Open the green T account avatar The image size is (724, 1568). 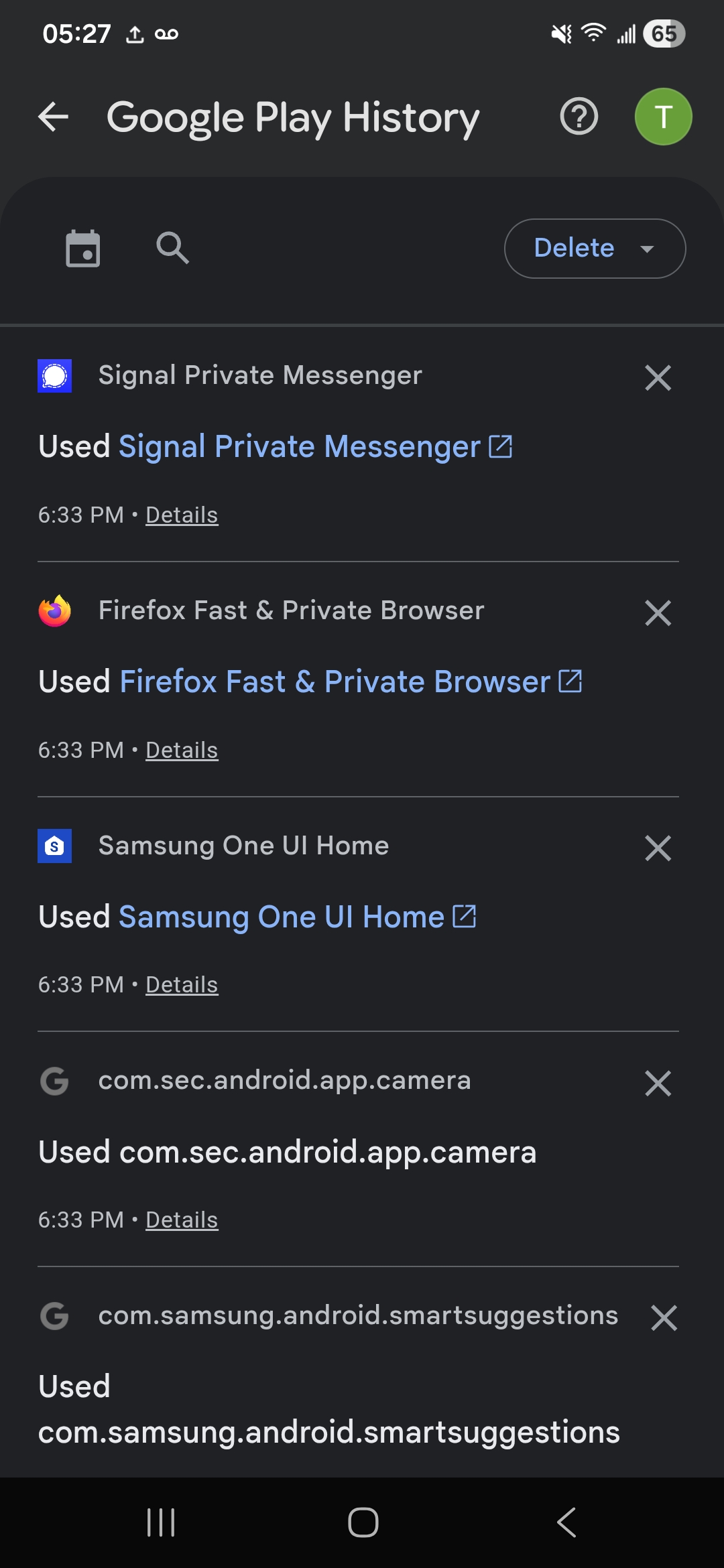pos(664,117)
